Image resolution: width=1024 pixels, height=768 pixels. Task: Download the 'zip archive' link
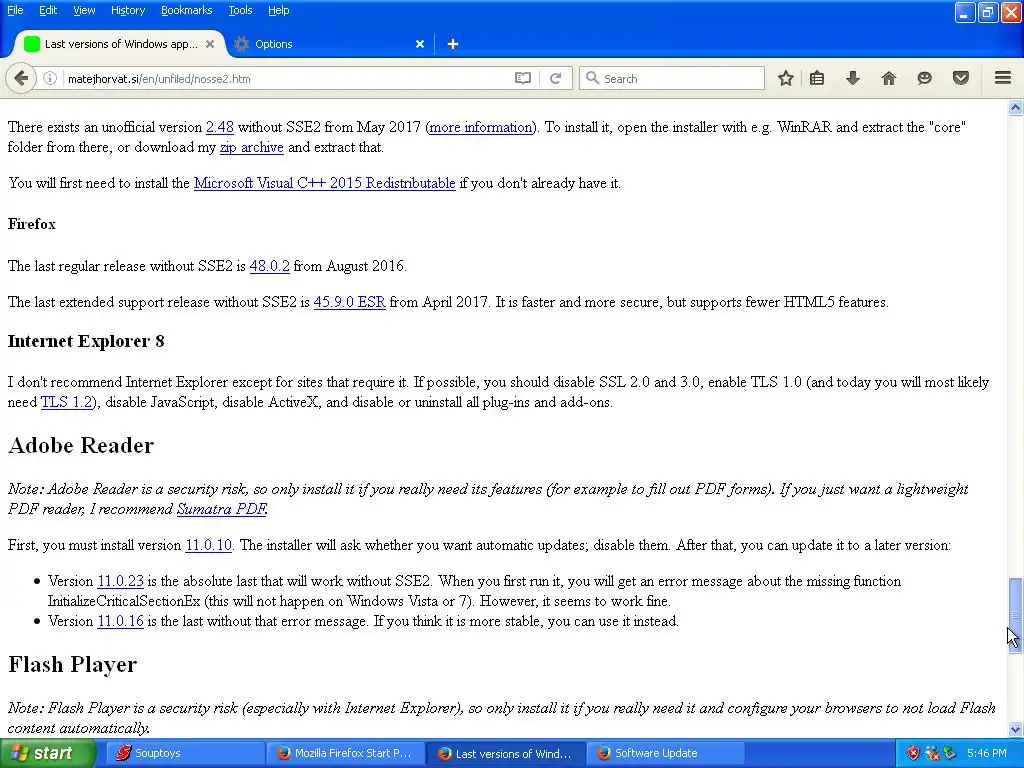point(251,147)
